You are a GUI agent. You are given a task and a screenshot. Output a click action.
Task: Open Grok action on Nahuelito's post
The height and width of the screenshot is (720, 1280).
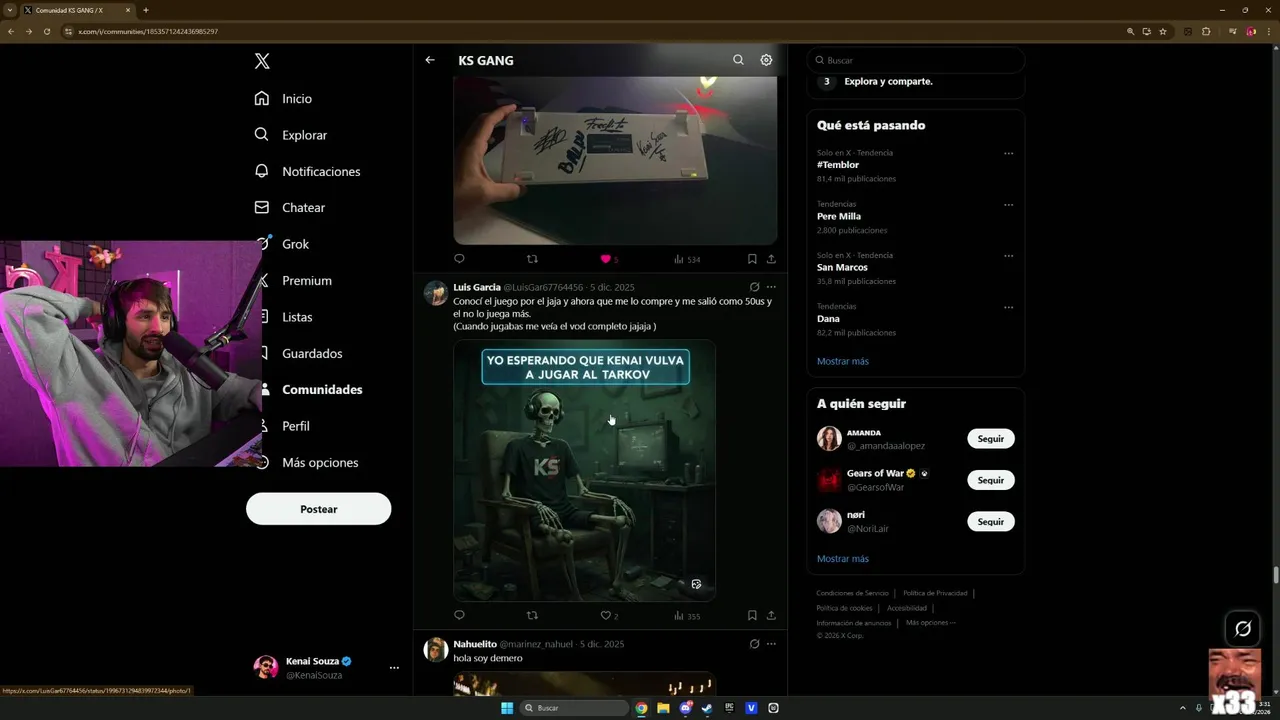754,644
